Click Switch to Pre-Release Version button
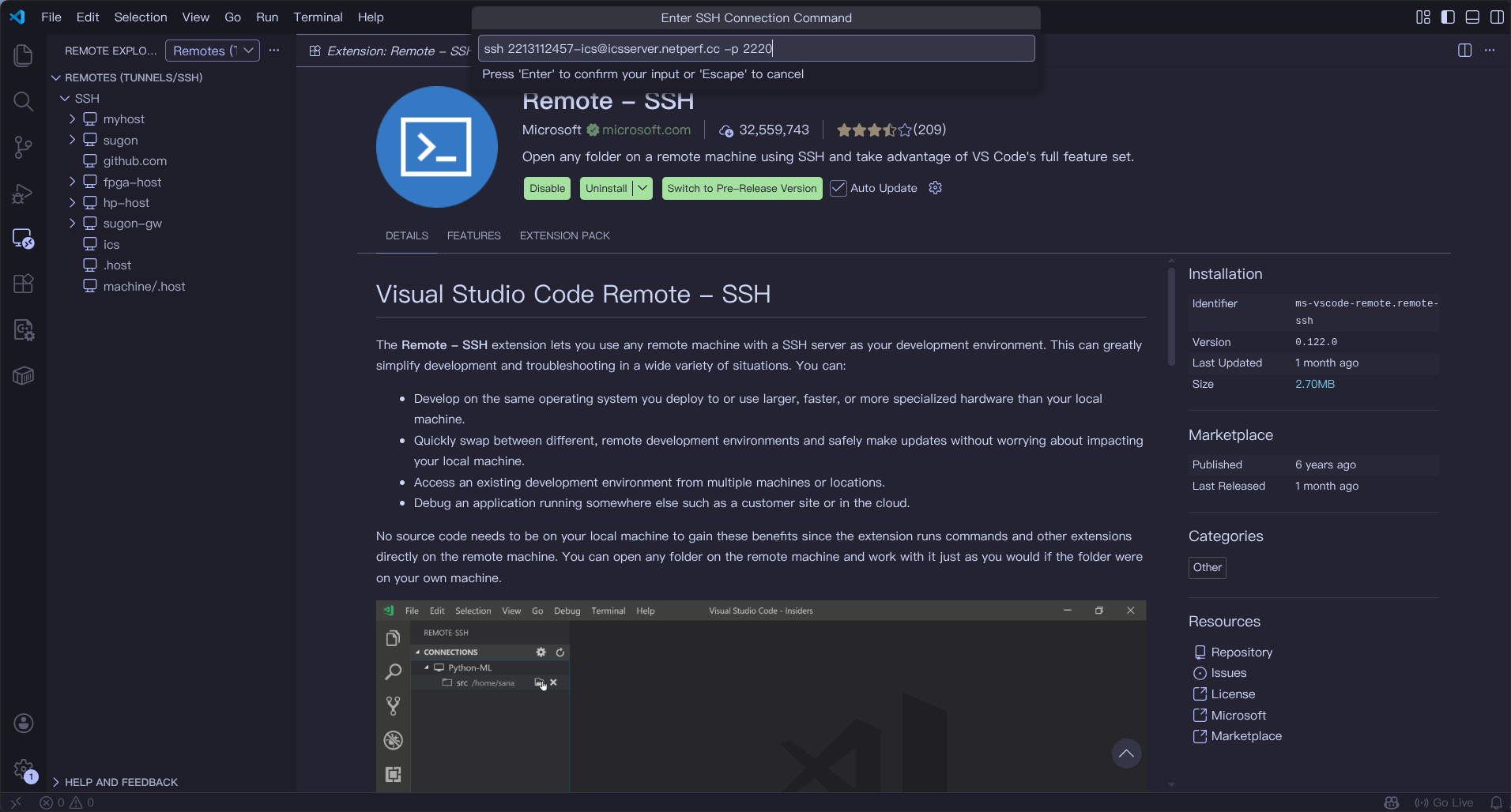 pyautogui.click(x=741, y=188)
